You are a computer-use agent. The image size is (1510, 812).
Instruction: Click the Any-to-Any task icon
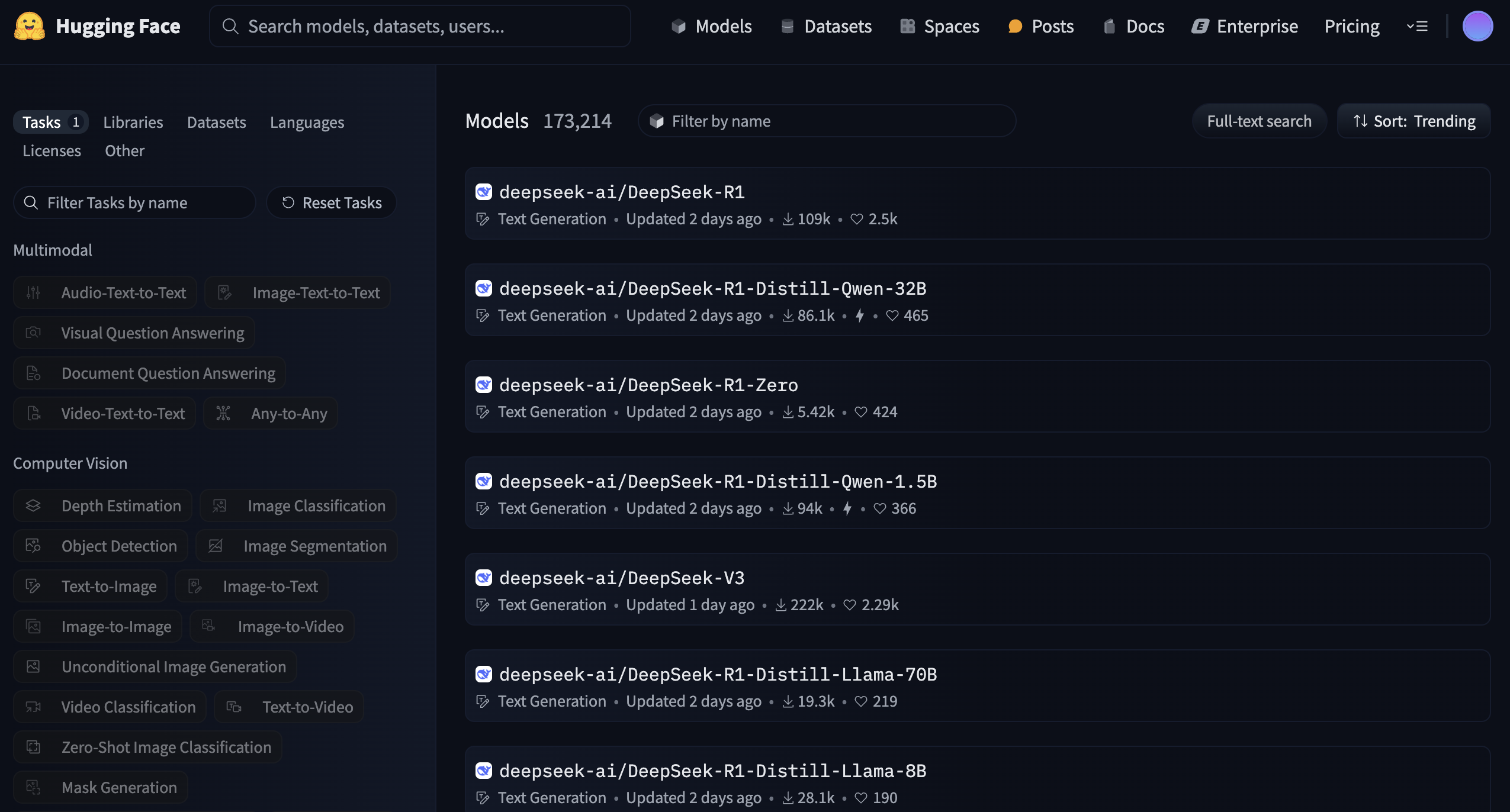point(223,413)
